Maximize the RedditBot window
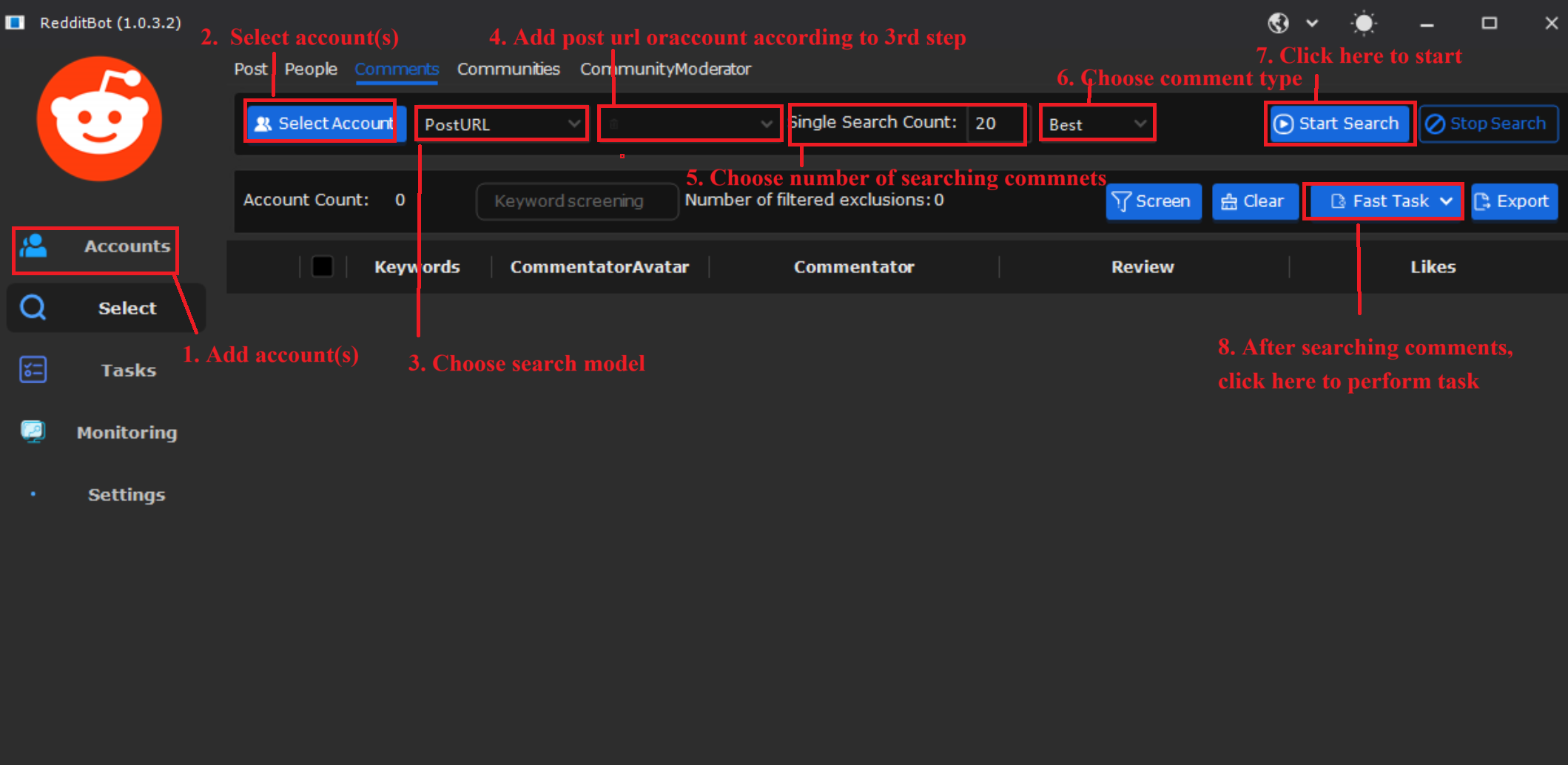This screenshot has width=1568, height=765. coord(1489,24)
